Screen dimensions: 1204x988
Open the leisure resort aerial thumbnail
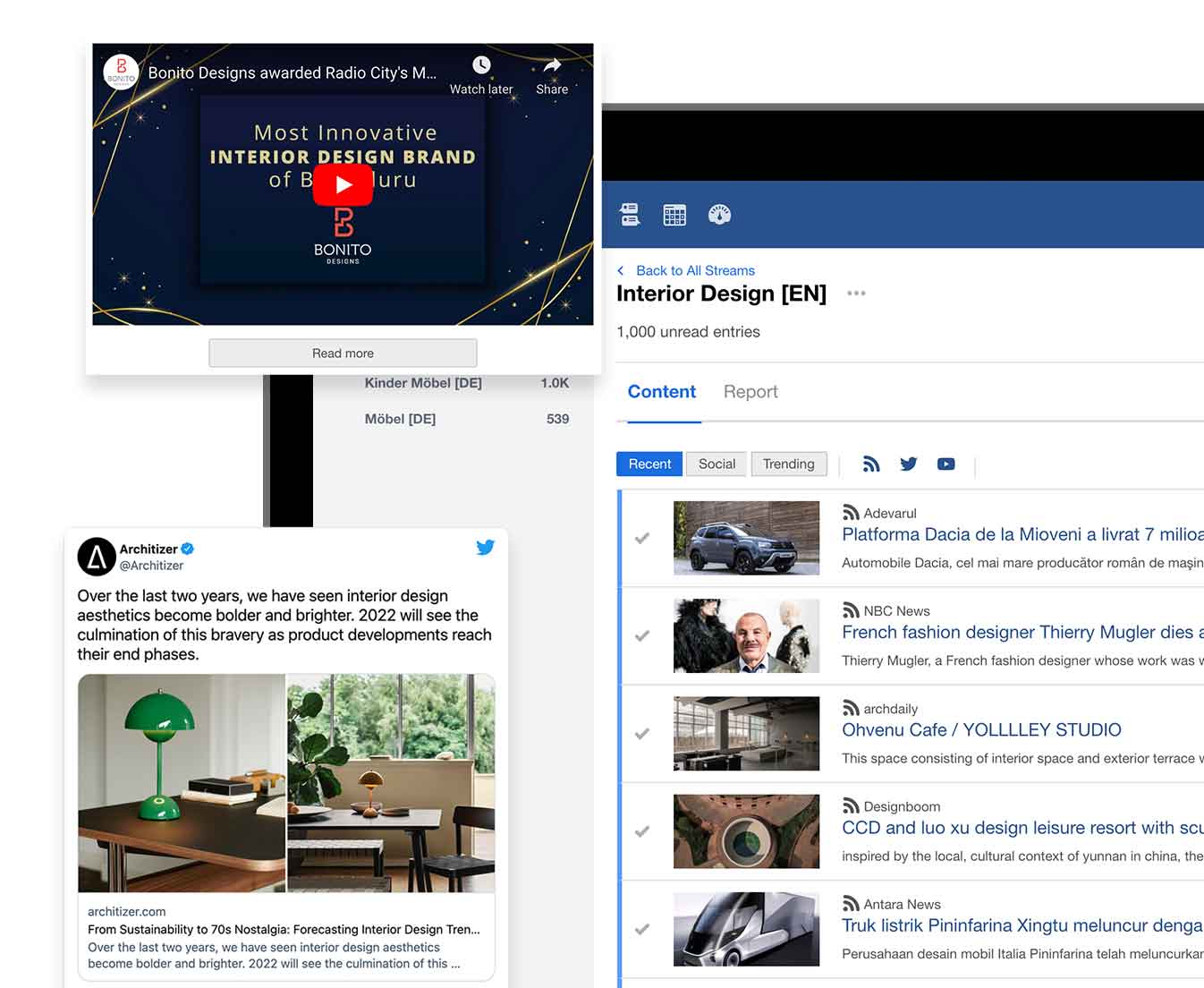pyautogui.click(x=746, y=831)
